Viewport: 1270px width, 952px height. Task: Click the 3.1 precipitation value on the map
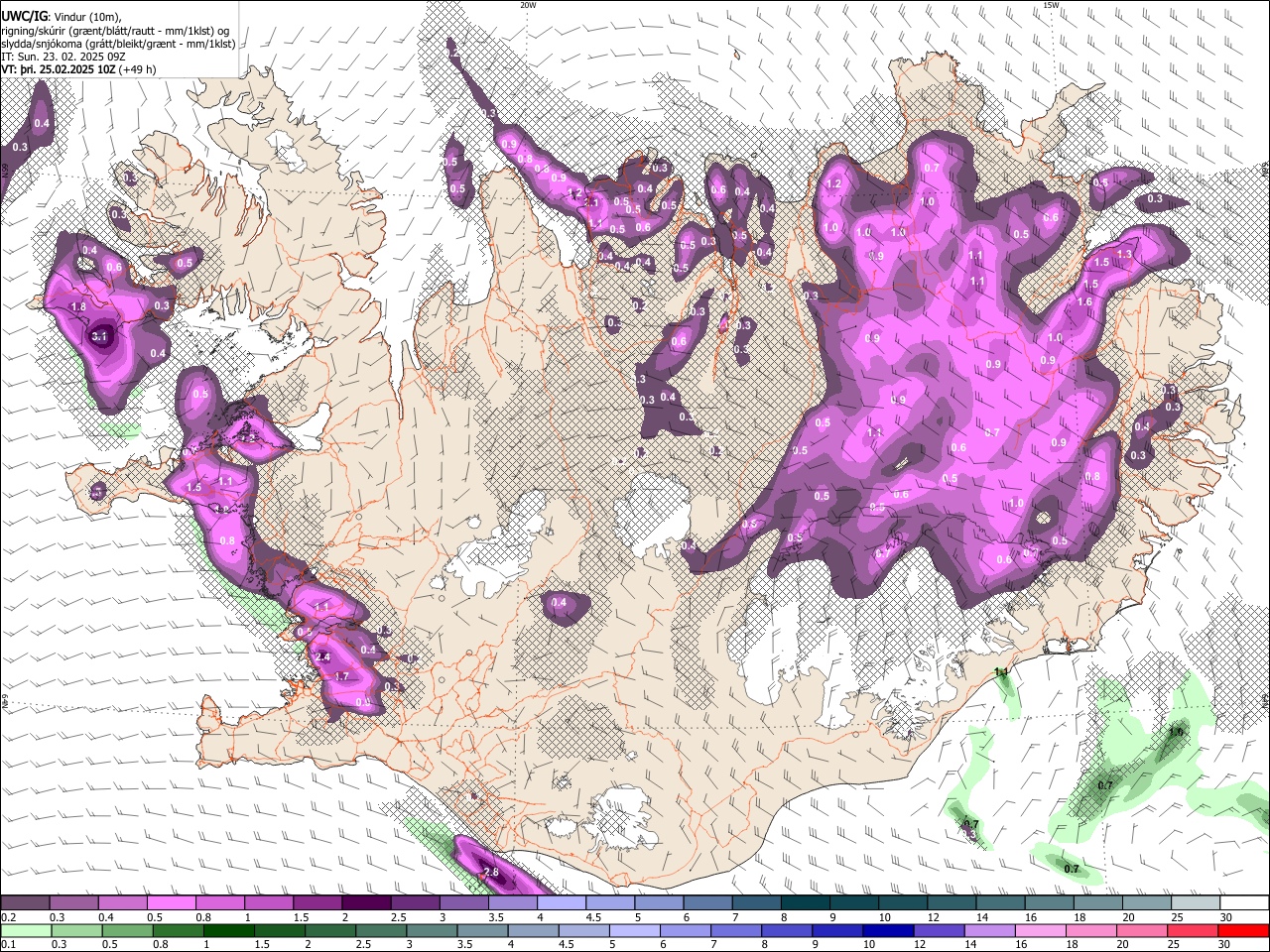tap(98, 337)
